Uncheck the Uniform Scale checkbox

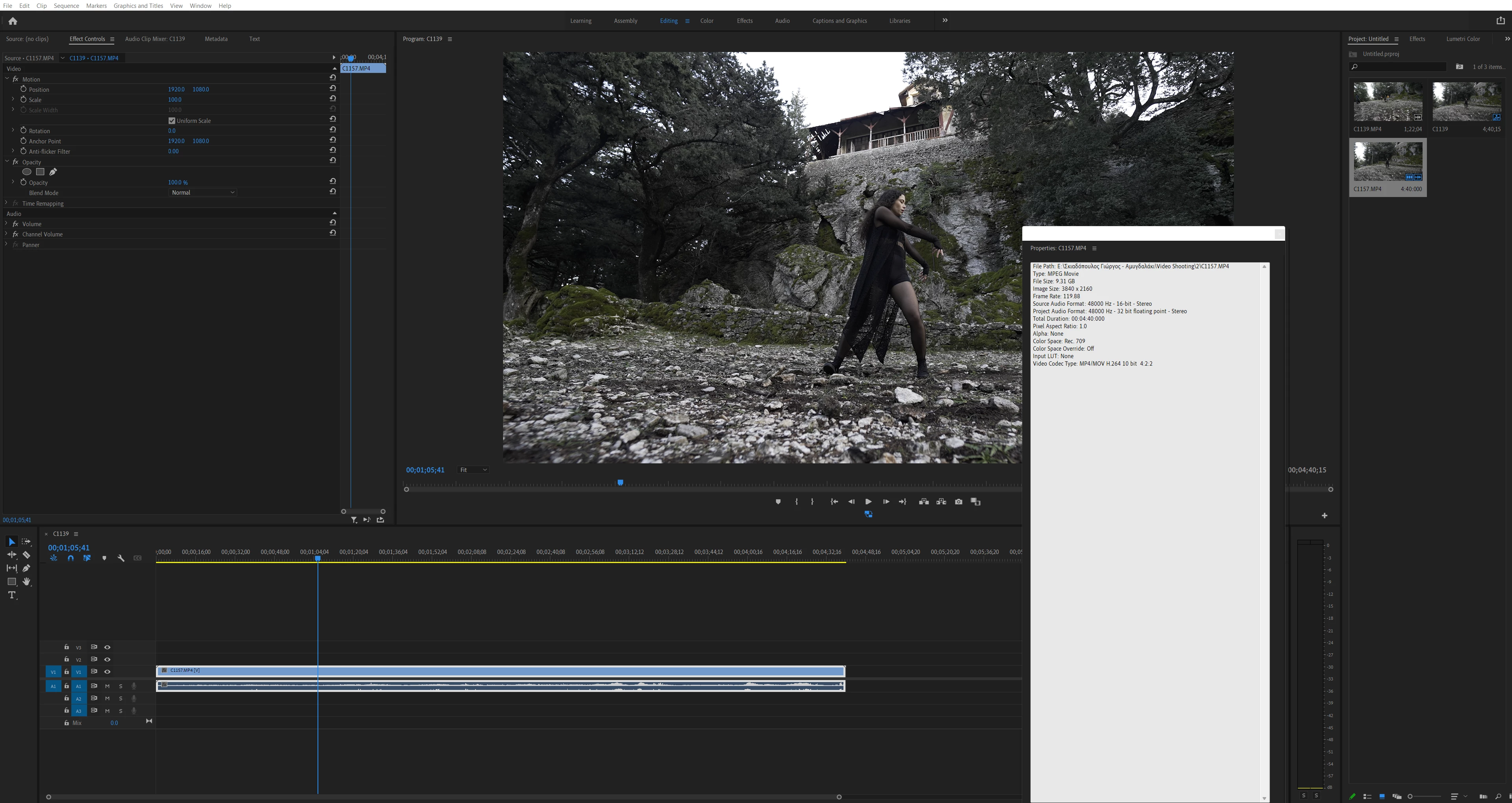(x=172, y=121)
